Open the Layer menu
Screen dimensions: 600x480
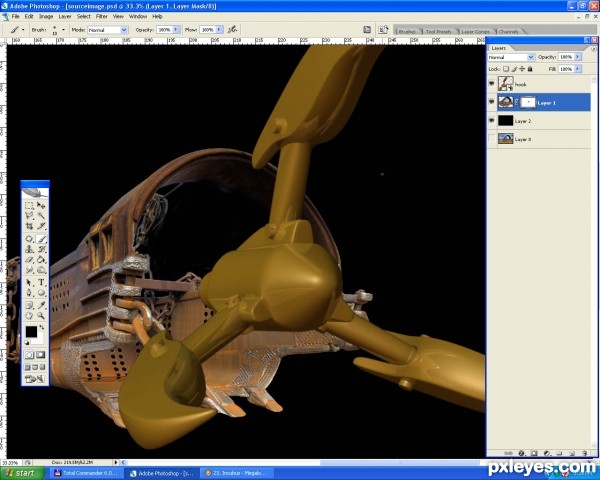[x=65, y=16]
